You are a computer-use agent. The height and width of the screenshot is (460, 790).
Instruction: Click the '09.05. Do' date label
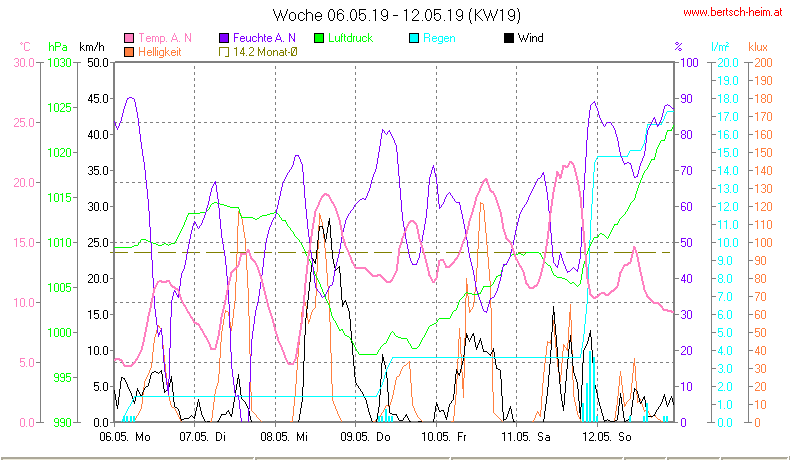[x=365, y=437]
